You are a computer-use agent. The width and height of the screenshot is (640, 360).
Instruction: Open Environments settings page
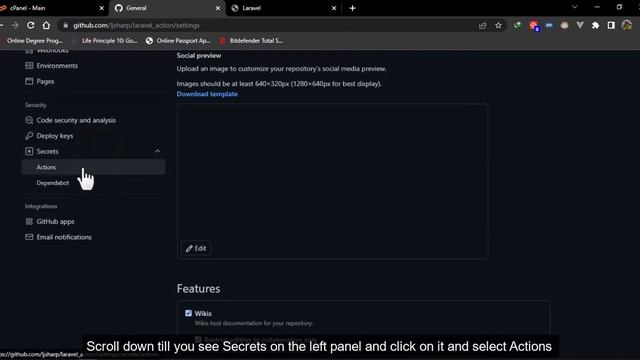tap(57, 65)
